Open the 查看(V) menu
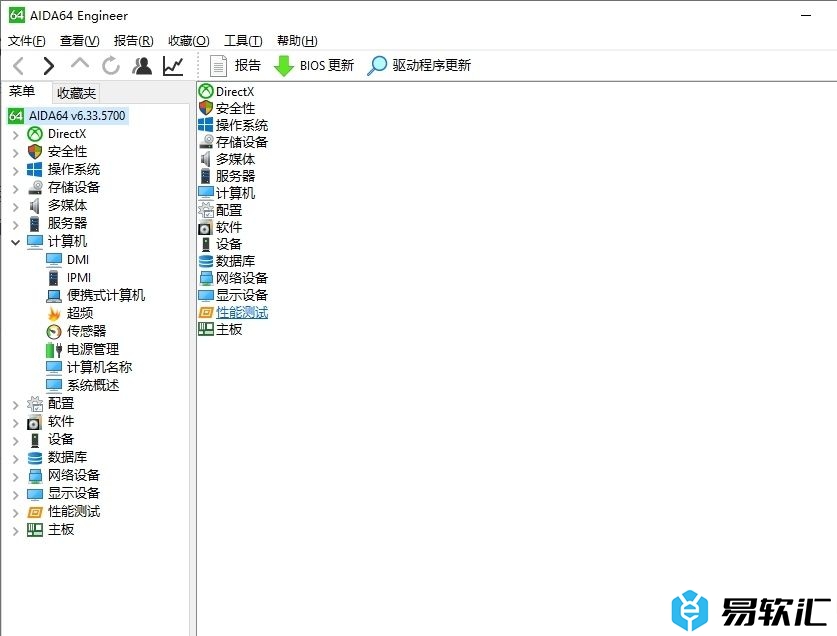 click(x=80, y=41)
